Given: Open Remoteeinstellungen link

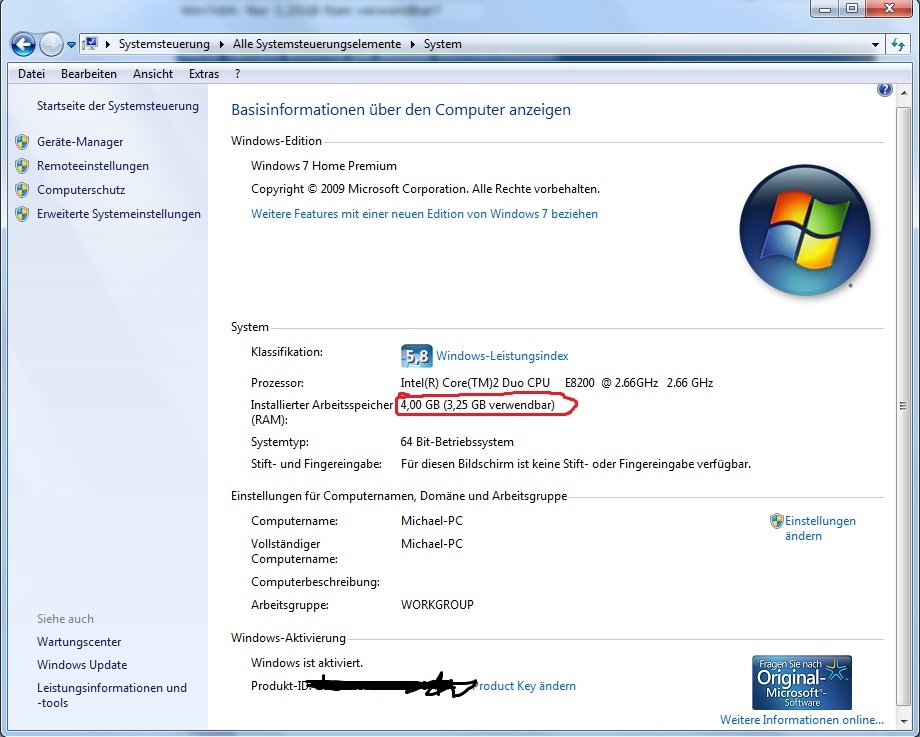Looking at the screenshot, I should [93, 166].
